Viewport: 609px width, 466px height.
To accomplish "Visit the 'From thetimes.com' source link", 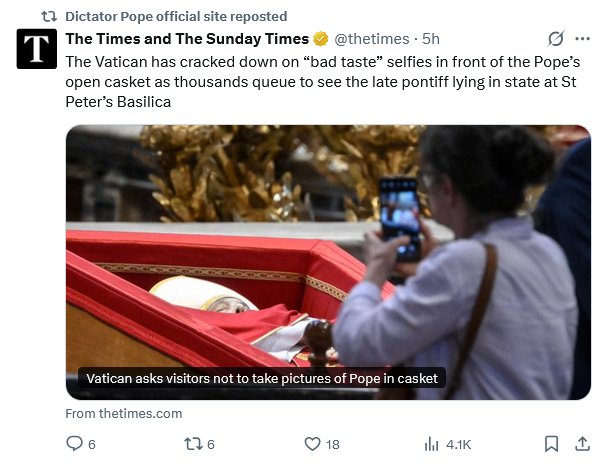I will coord(124,413).
